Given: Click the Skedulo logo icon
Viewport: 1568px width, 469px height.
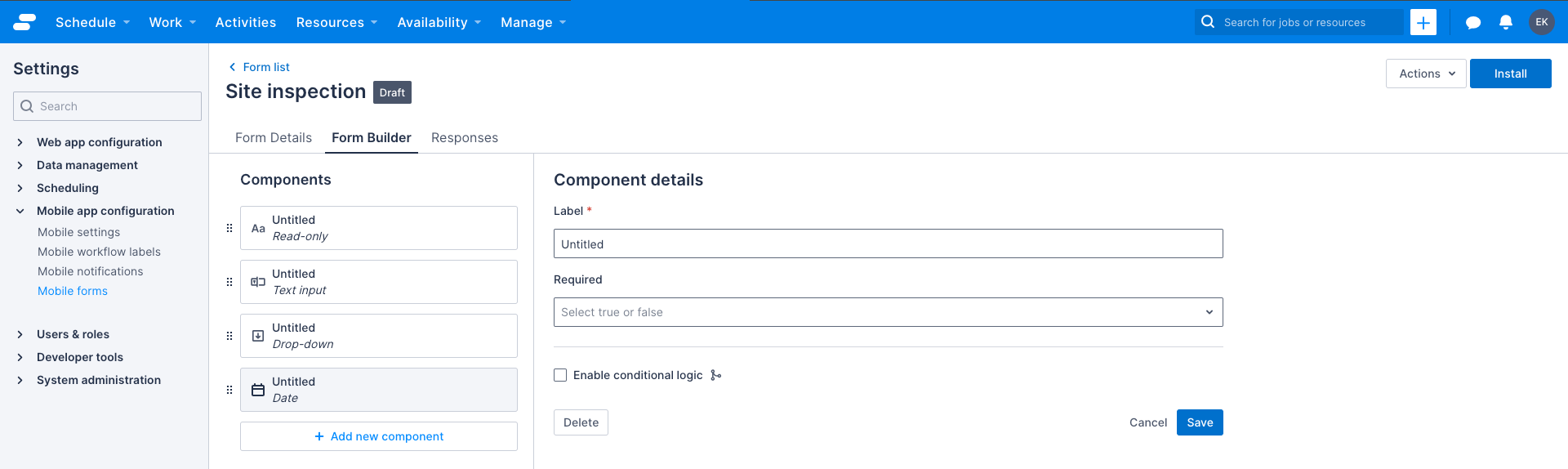Looking at the screenshot, I should [x=24, y=22].
